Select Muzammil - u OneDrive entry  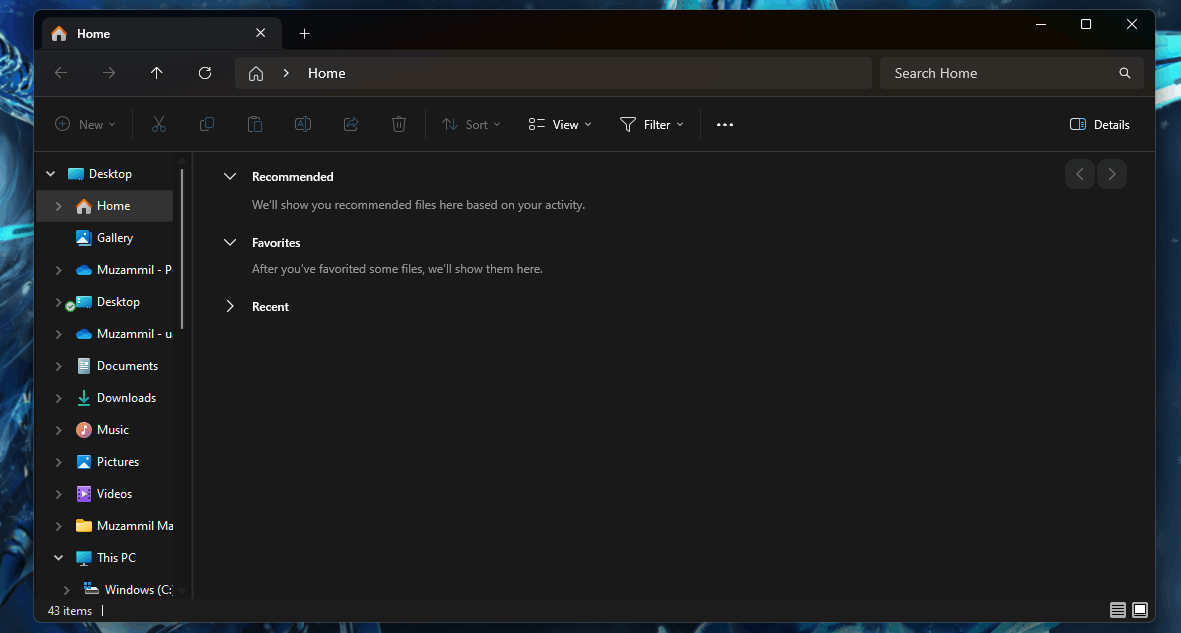coord(104,334)
